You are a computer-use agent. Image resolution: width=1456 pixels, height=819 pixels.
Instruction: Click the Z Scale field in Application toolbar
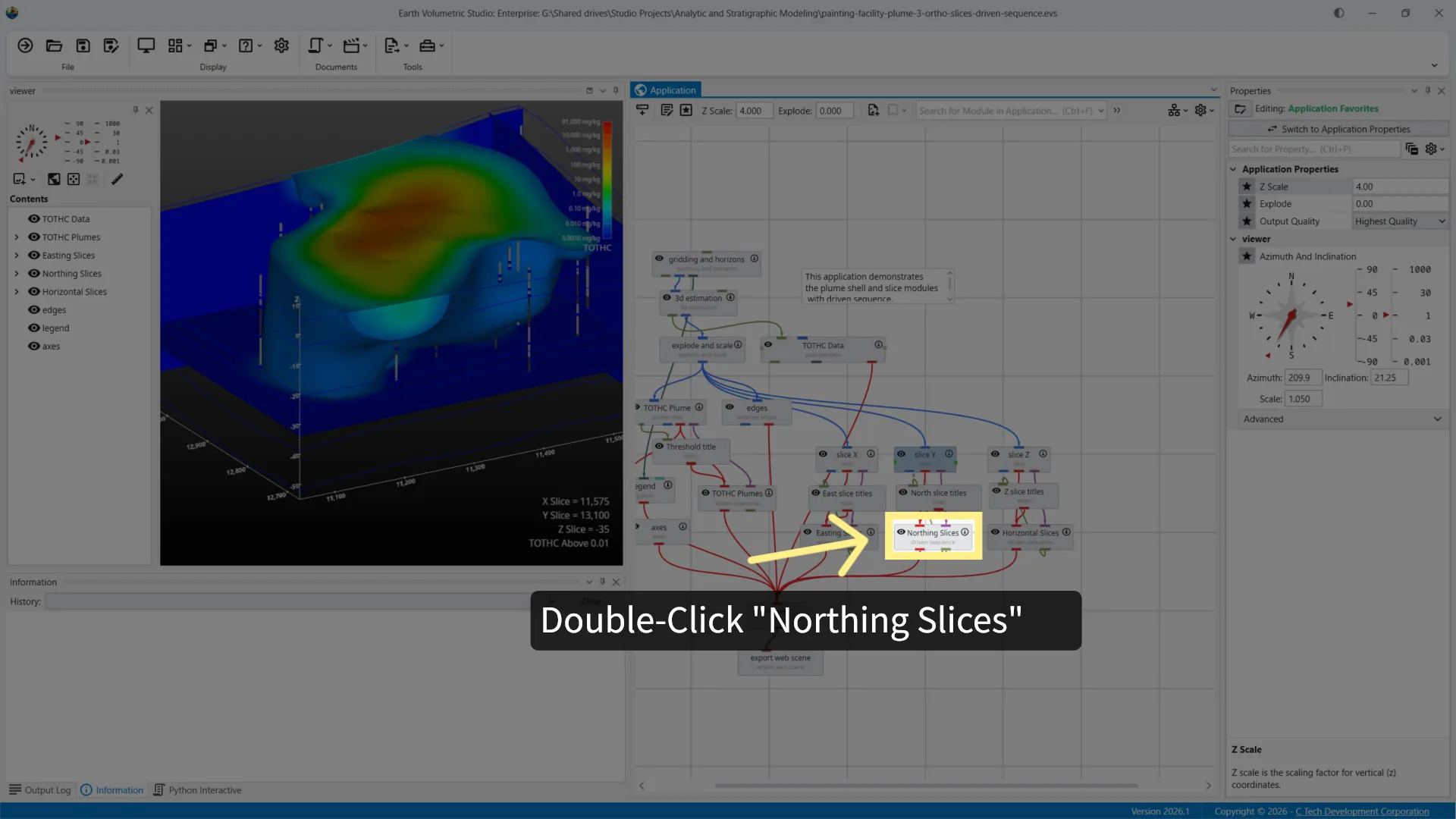(754, 111)
